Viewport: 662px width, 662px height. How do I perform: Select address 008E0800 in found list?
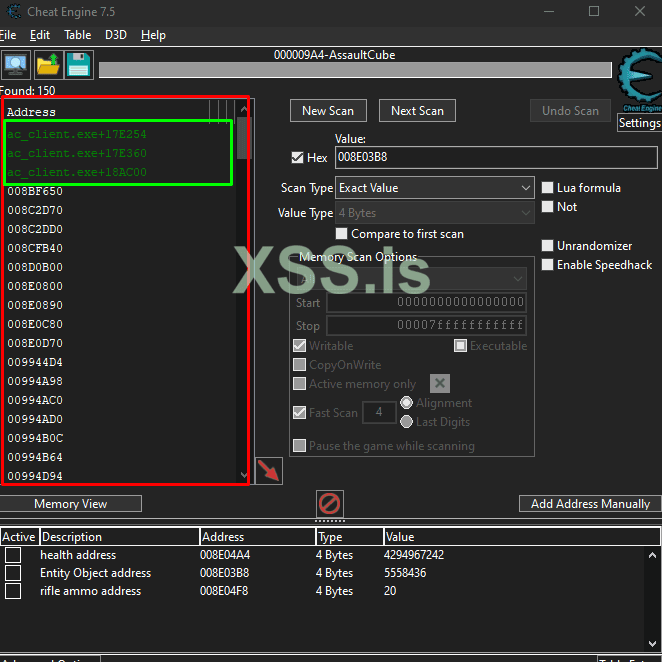(x=35, y=286)
